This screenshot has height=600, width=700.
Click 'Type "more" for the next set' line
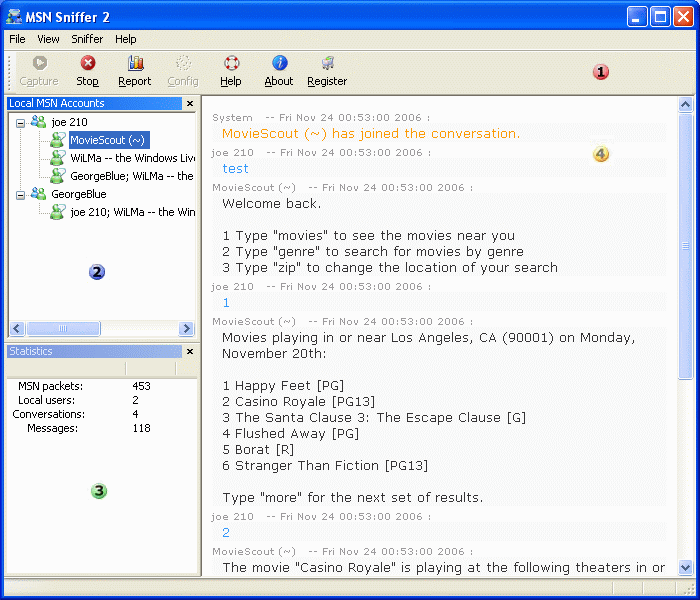coord(353,497)
